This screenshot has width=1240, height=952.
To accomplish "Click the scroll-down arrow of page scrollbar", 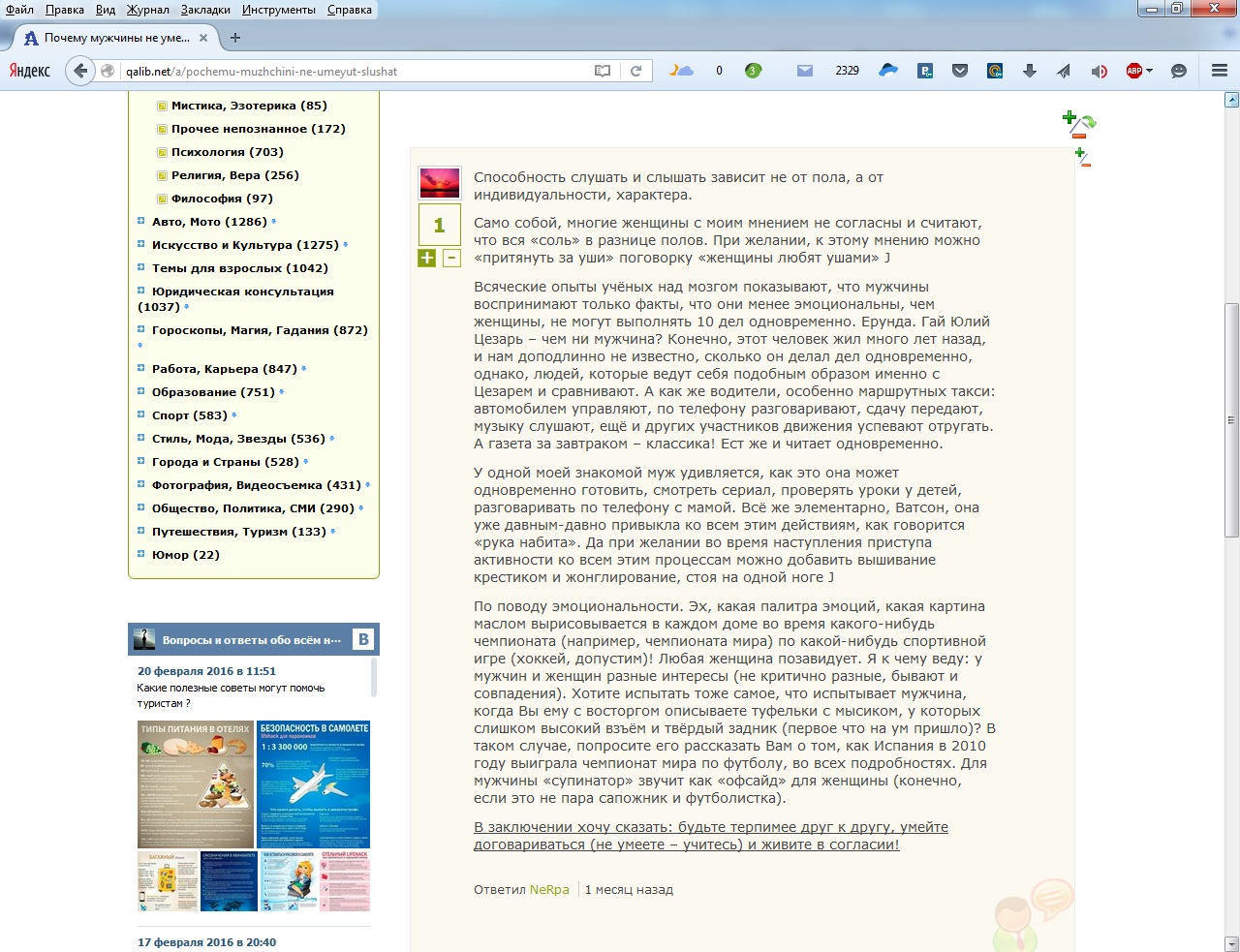I will pos(1232,943).
